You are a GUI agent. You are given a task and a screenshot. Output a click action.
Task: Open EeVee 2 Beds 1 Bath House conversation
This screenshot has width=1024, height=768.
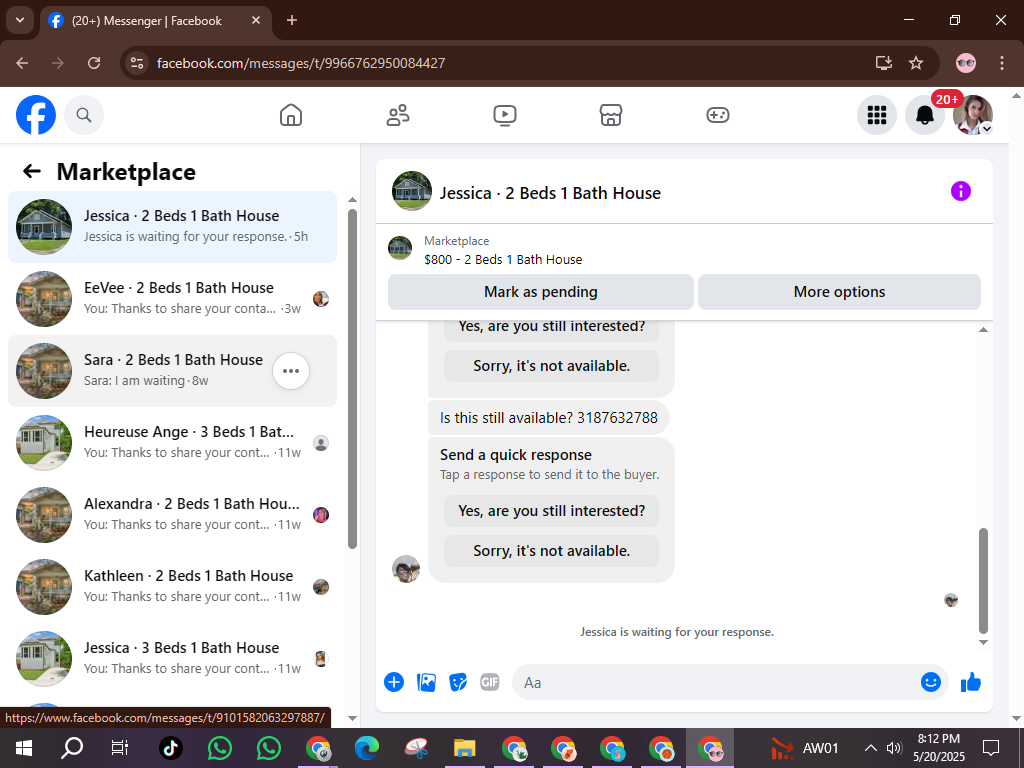tap(172, 298)
